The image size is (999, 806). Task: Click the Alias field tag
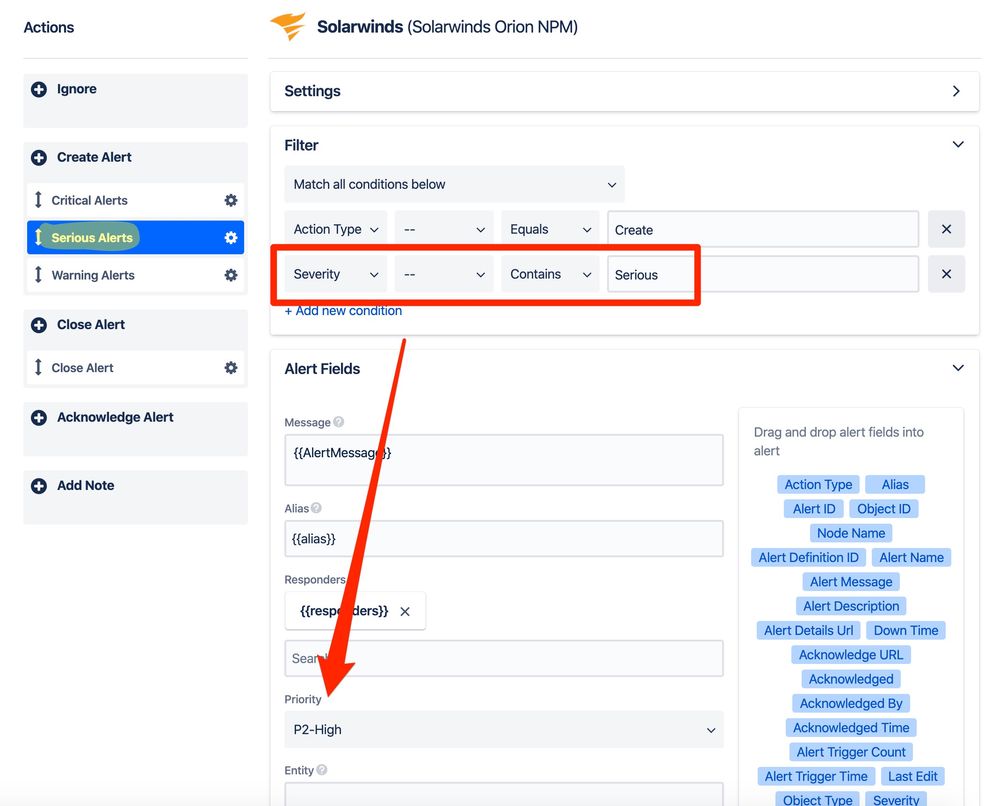click(x=895, y=484)
